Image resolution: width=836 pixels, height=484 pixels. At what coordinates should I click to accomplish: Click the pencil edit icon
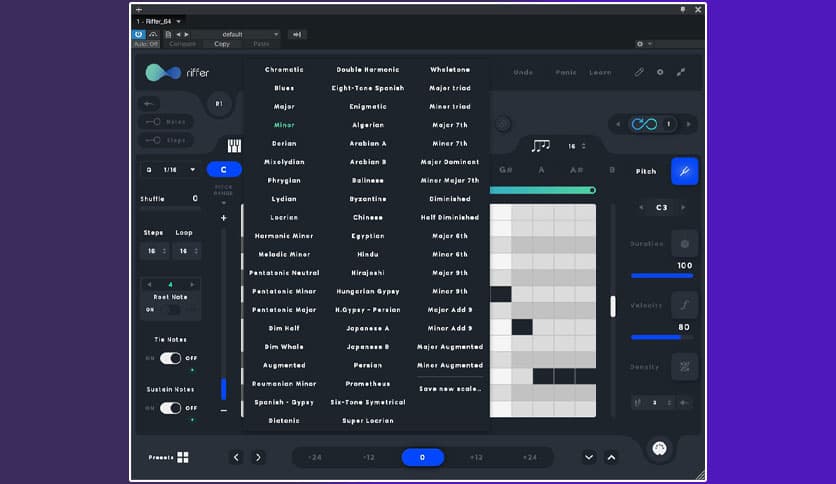[639, 72]
